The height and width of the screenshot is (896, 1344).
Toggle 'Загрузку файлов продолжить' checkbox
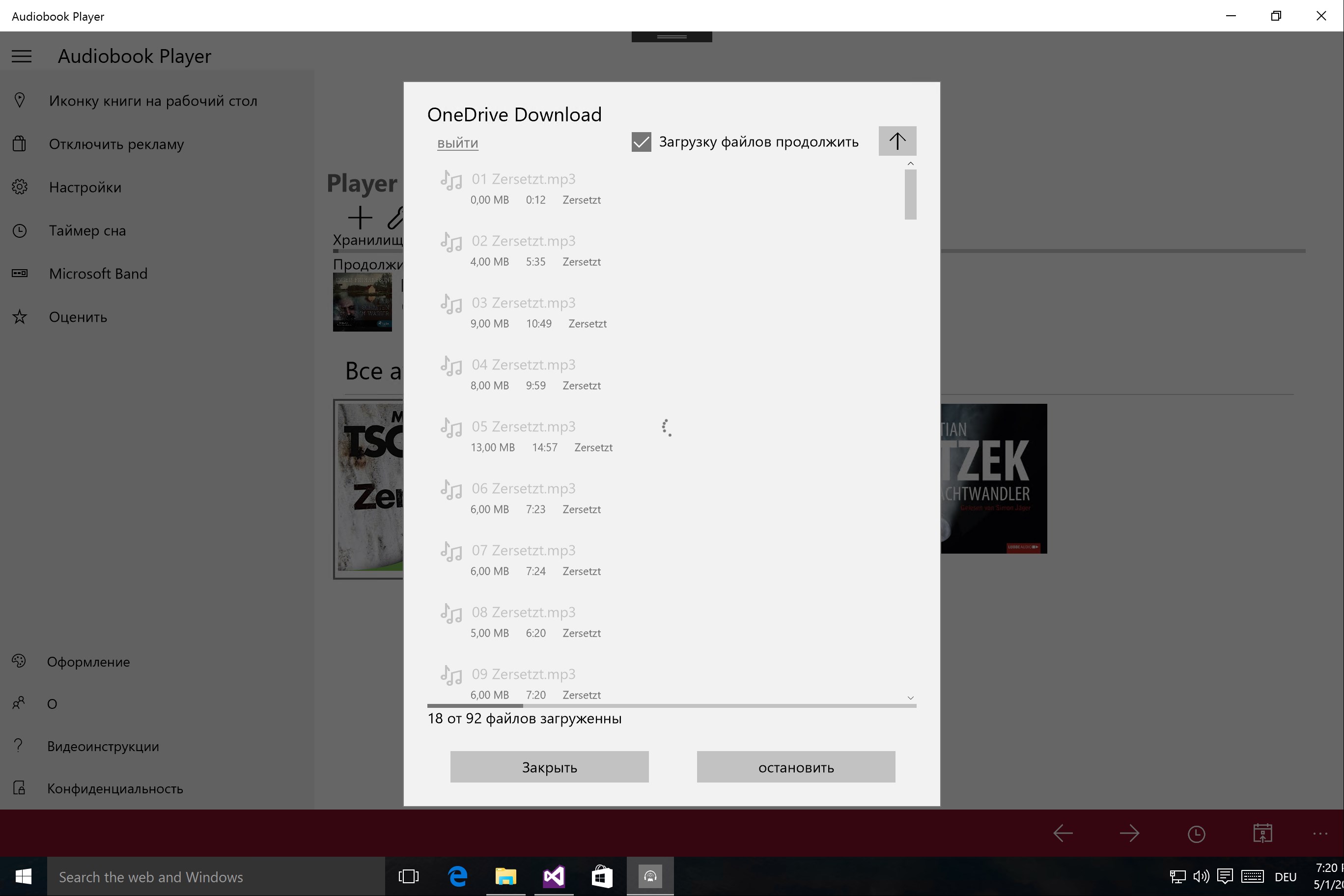click(x=641, y=141)
